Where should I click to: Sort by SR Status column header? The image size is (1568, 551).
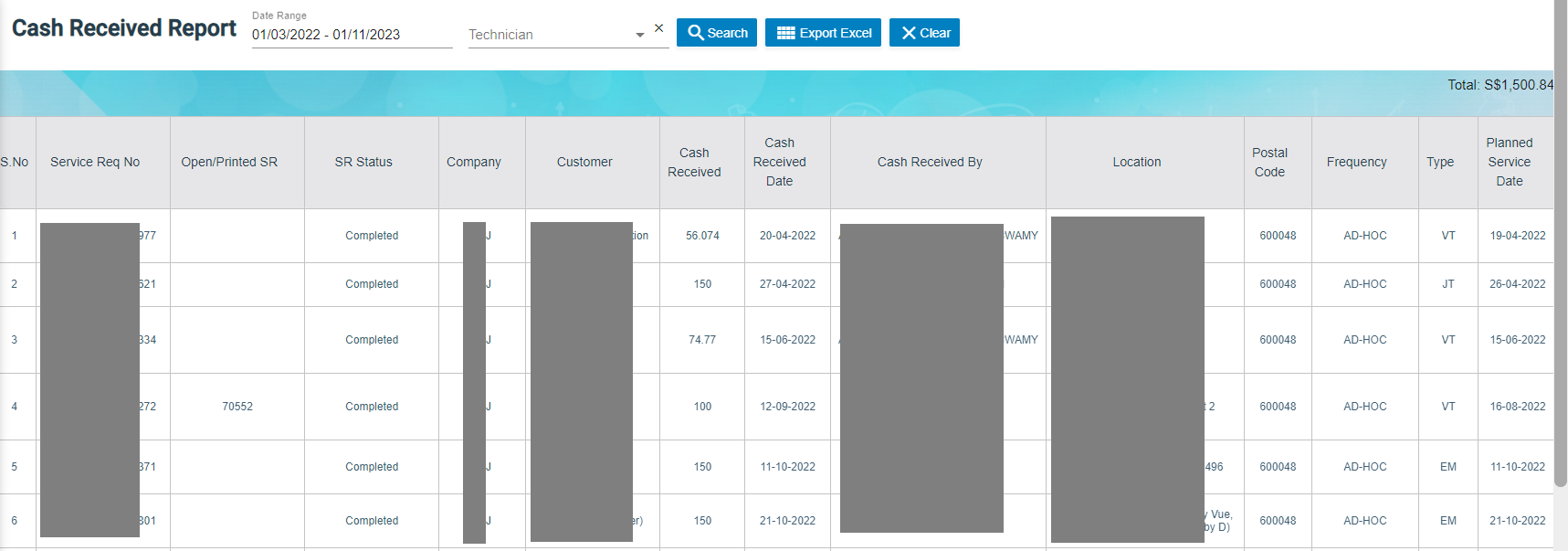pyautogui.click(x=363, y=162)
